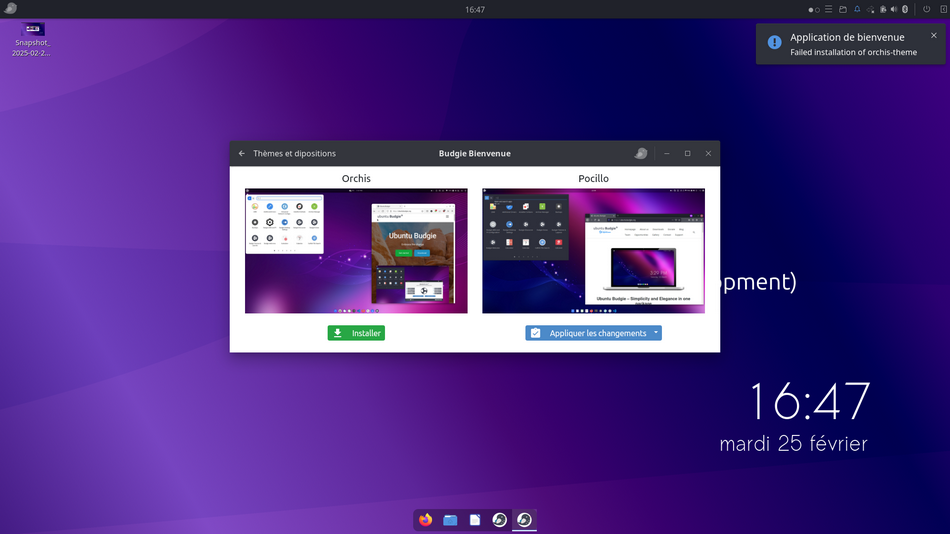Image resolution: width=950 pixels, height=534 pixels.
Task: Click the Budgie logo in the window header
Action: pyautogui.click(x=641, y=153)
